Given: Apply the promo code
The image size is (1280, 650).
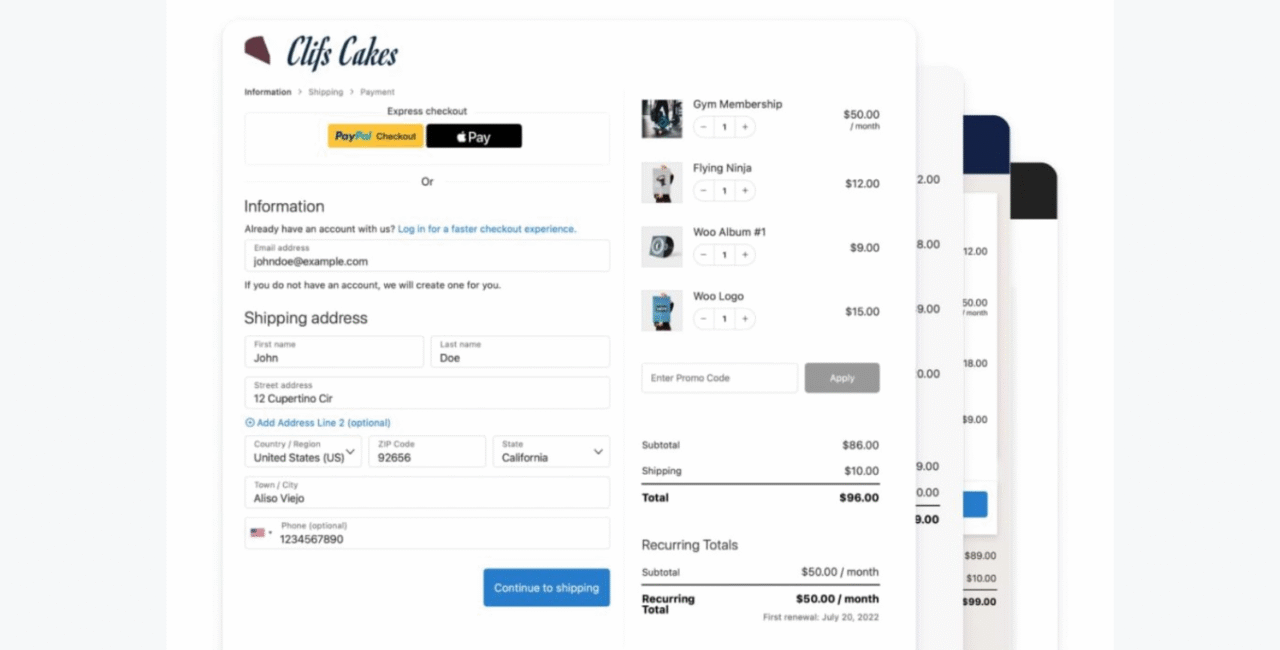Looking at the screenshot, I should pyautogui.click(x=842, y=378).
